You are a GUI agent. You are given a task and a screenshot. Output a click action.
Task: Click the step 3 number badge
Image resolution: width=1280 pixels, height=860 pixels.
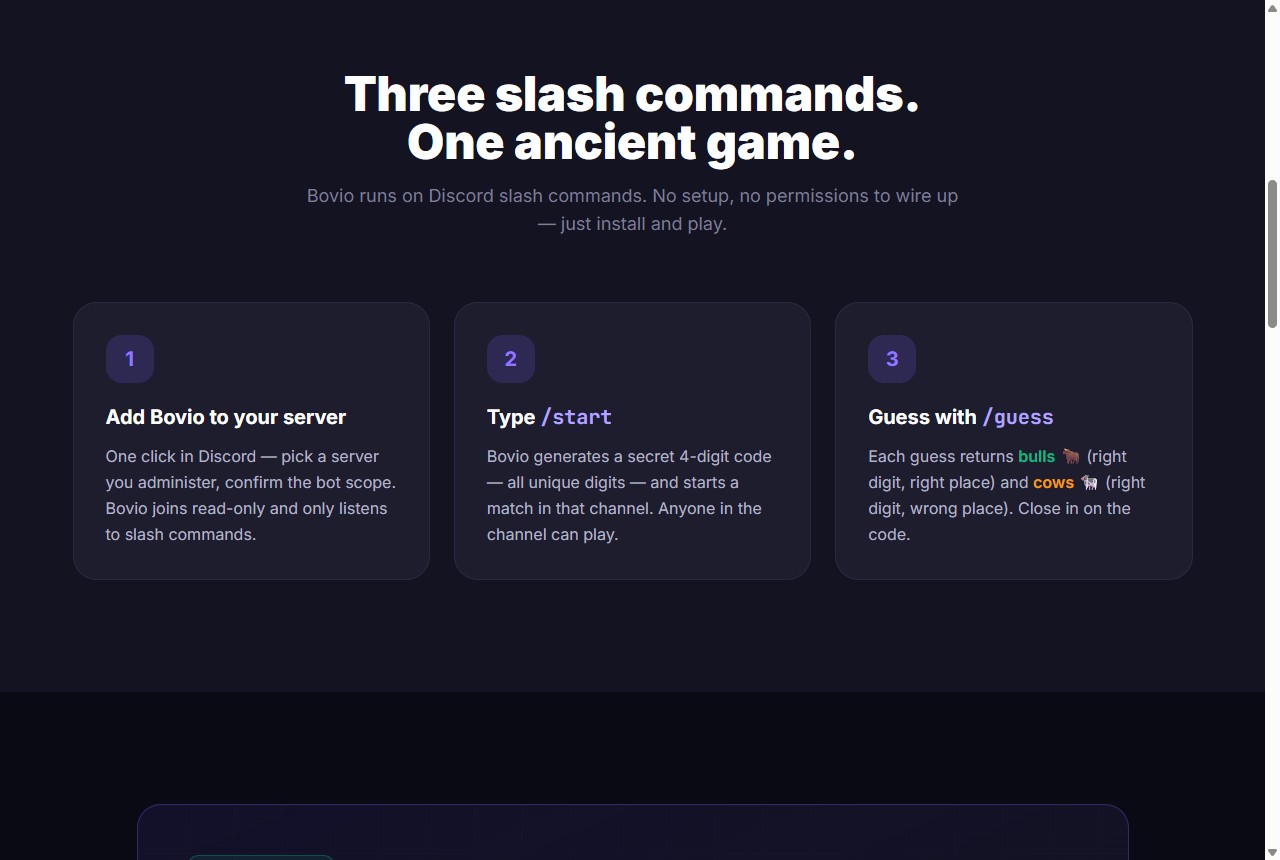click(x=892, y=359)
